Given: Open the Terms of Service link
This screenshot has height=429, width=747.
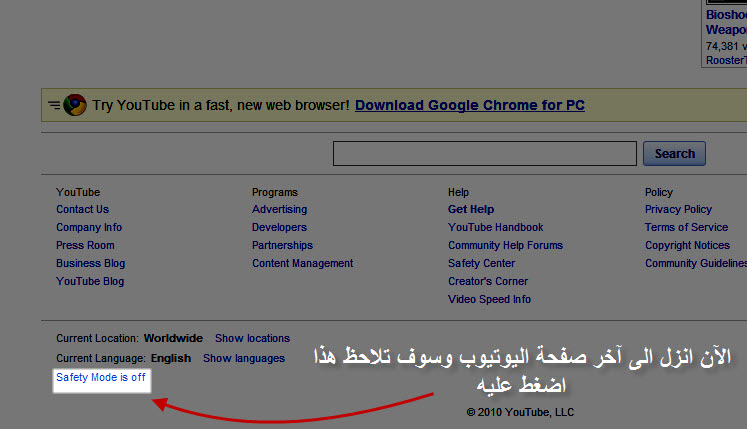Looking at the screenshot, I should pyautogui.click(x=686, y=227).
